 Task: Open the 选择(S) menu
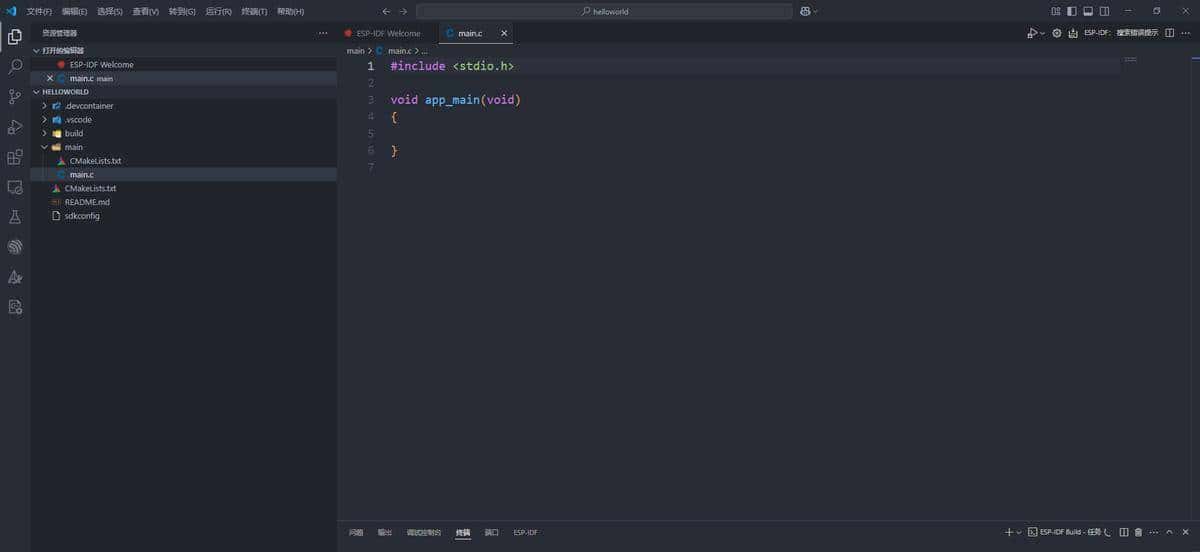(110, 11)
